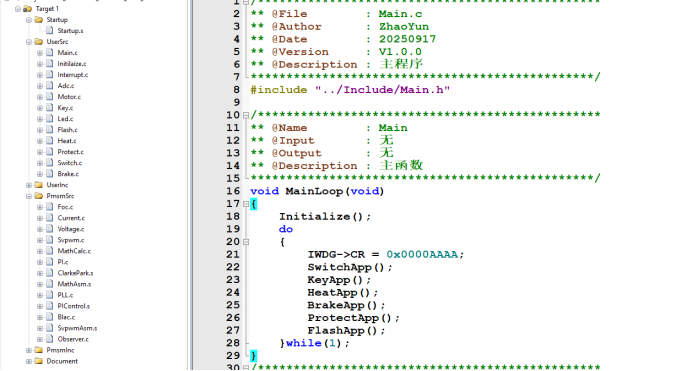This screenshot has height=371, width=693.
Task: Expand the PmsmInc folder node
Action: pyautogui.click(x=29, y=350)
